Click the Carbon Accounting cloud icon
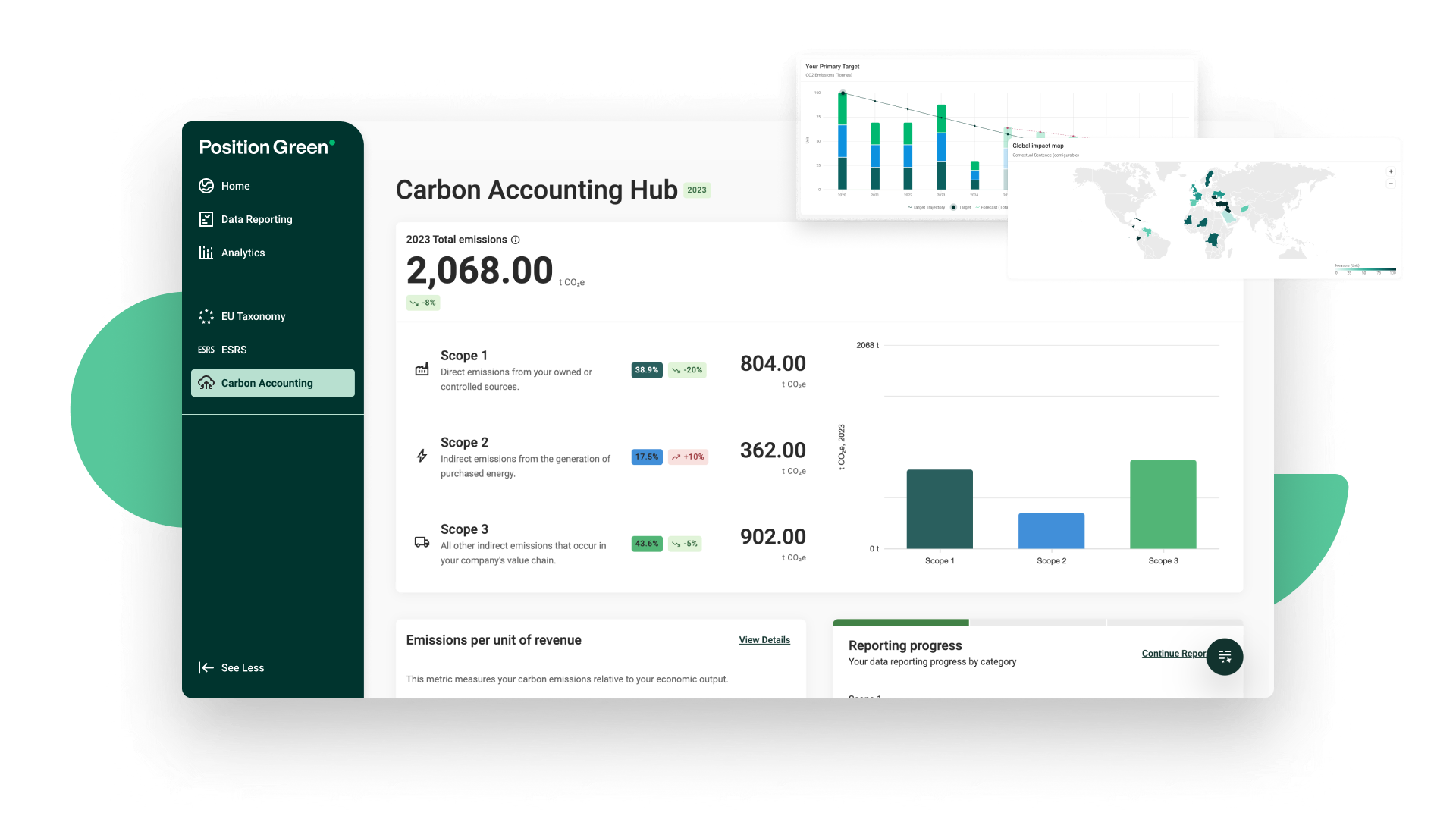 tap(206, 383)
